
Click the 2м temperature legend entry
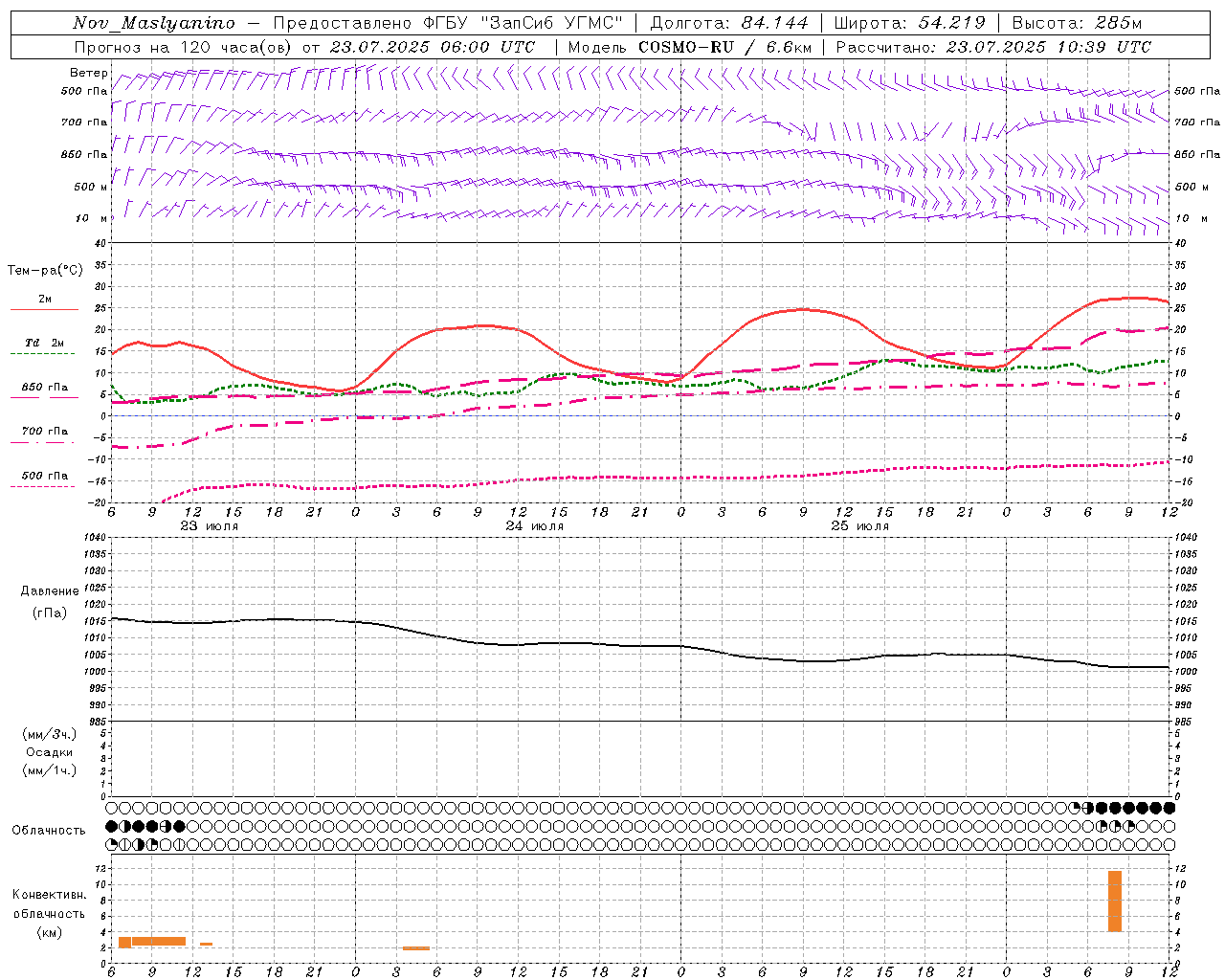point(45,300)
